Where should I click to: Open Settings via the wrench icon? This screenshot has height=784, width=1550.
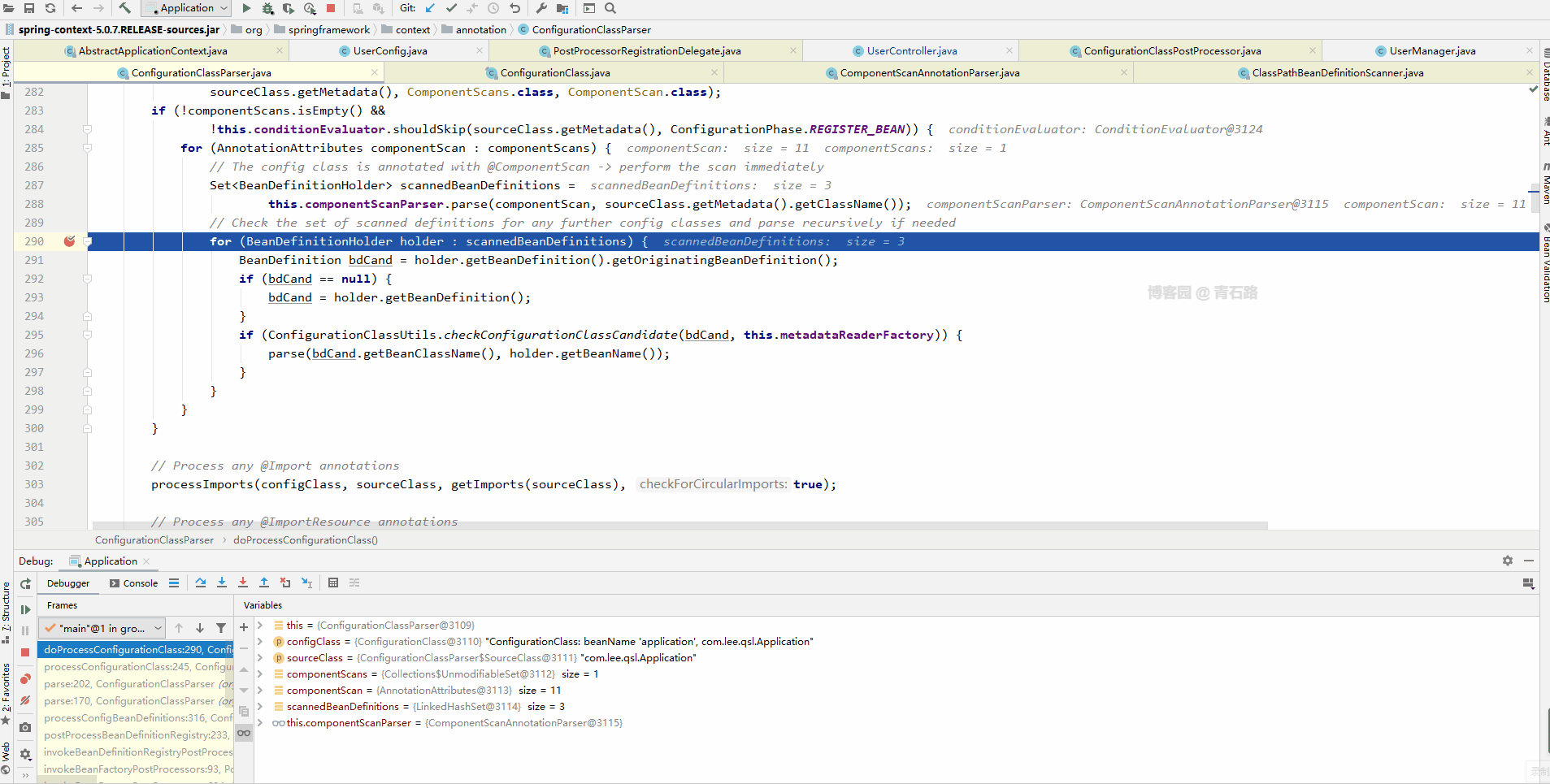pyautogui.click(x=541, y=8)
